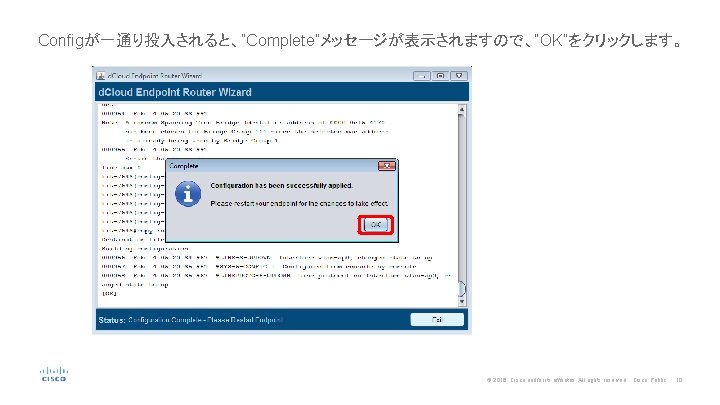Click the 'Complete' title of the dialog
This screenshot has width=720, height=405.
184,166
